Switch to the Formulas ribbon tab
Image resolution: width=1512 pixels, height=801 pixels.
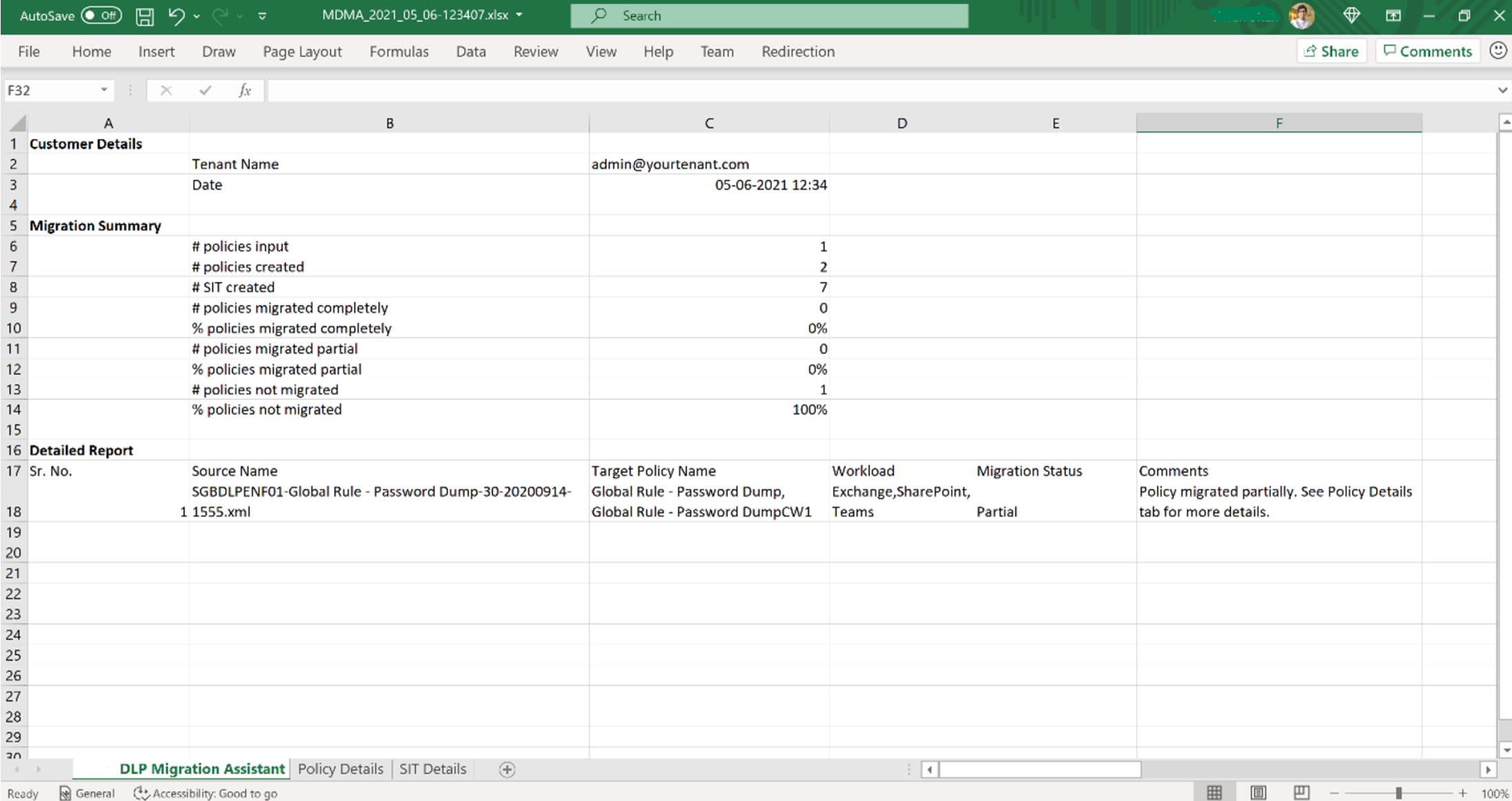pyautogui.click(x=398, y=51)
